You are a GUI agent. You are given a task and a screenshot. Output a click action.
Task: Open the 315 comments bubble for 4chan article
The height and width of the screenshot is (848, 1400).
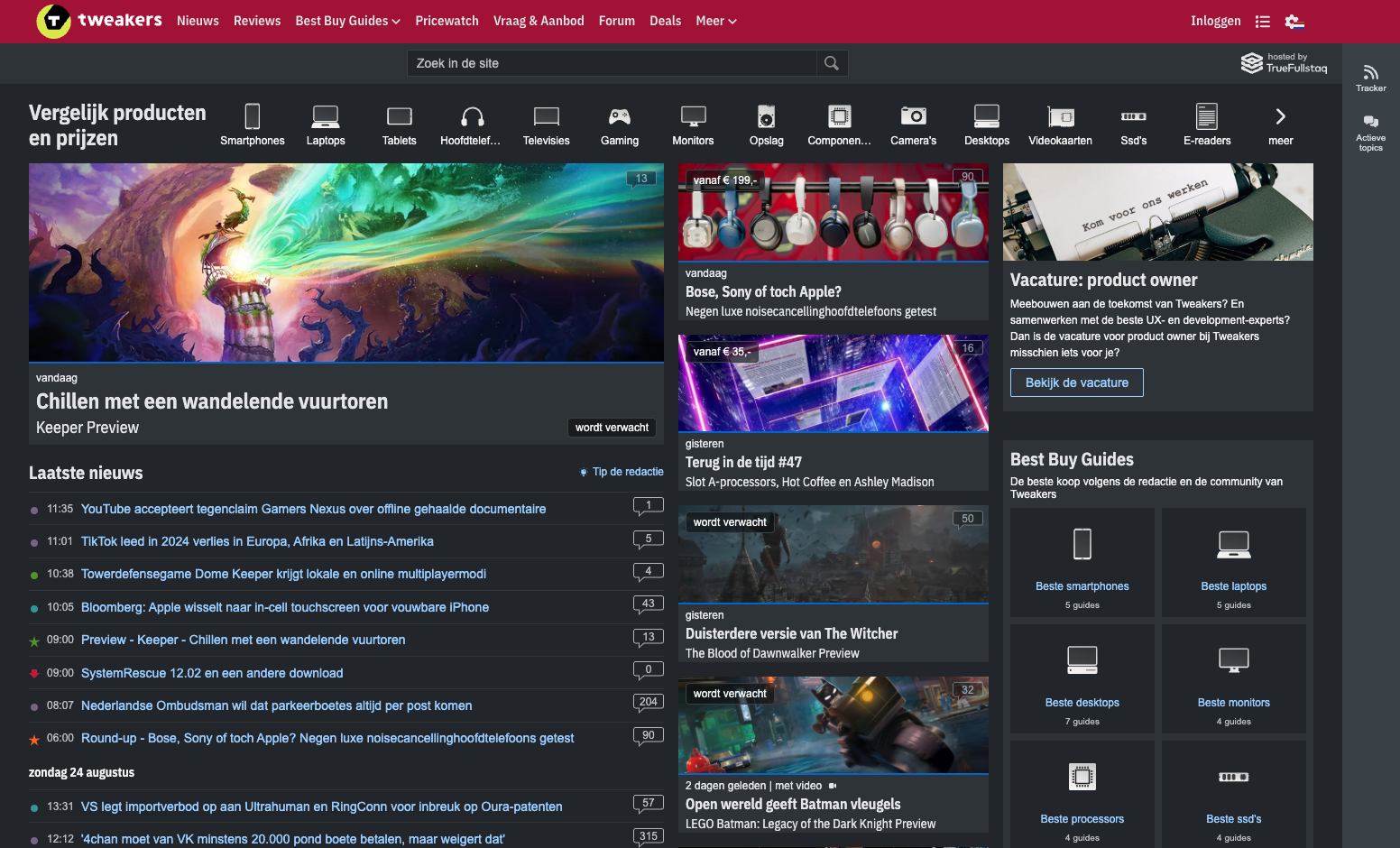coord(649,837)
